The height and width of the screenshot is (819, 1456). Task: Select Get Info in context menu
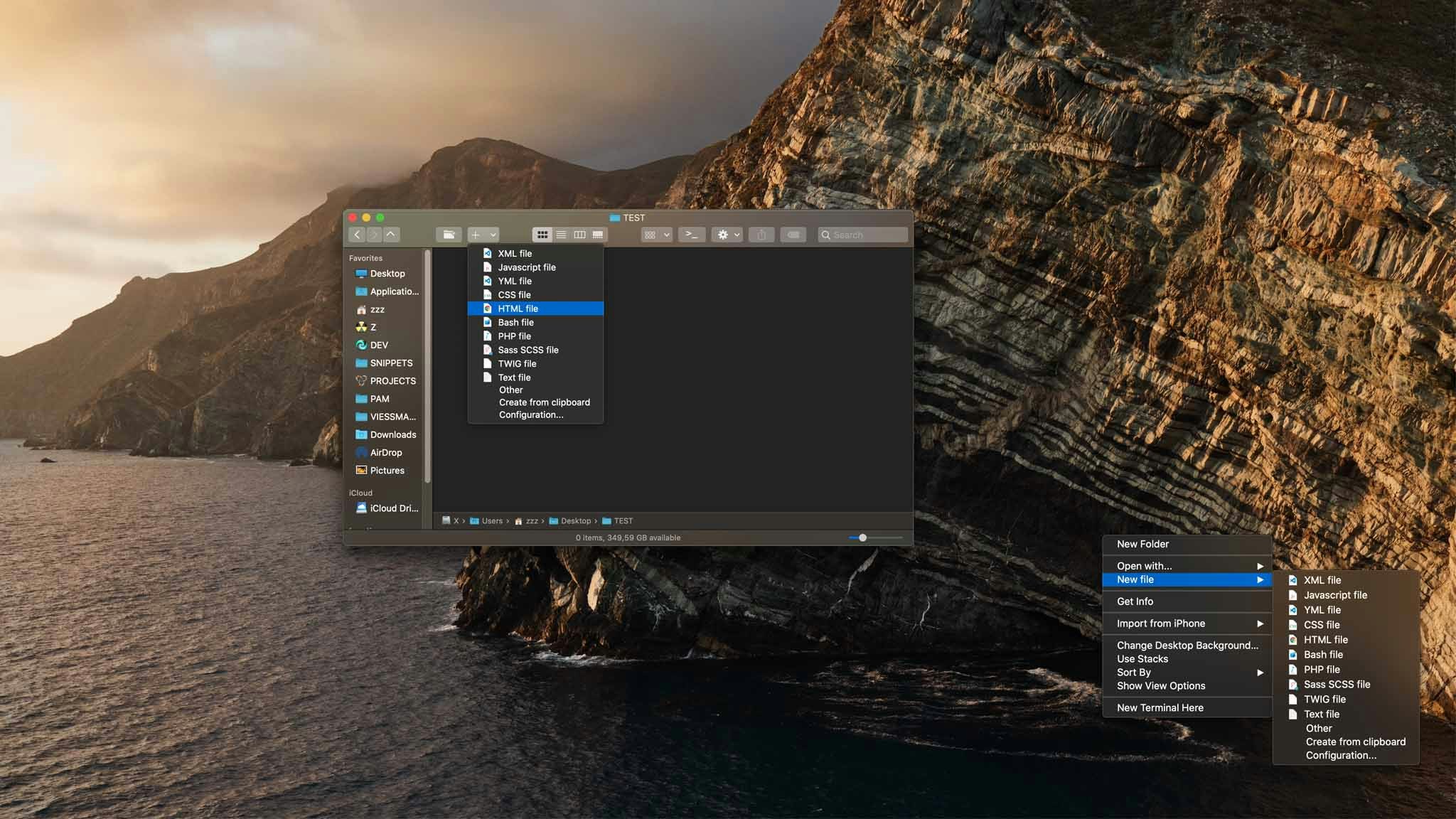point(1135,601)
